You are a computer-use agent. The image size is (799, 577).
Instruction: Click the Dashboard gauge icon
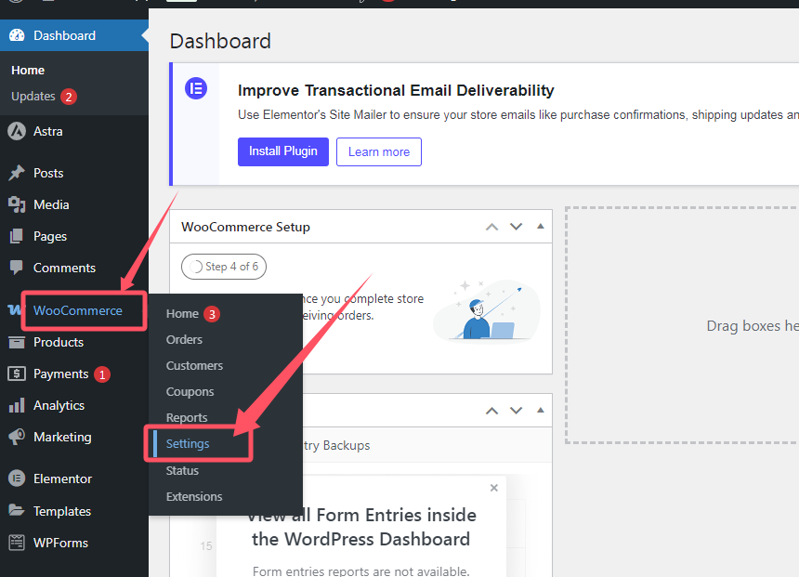[x=17, y=35]
